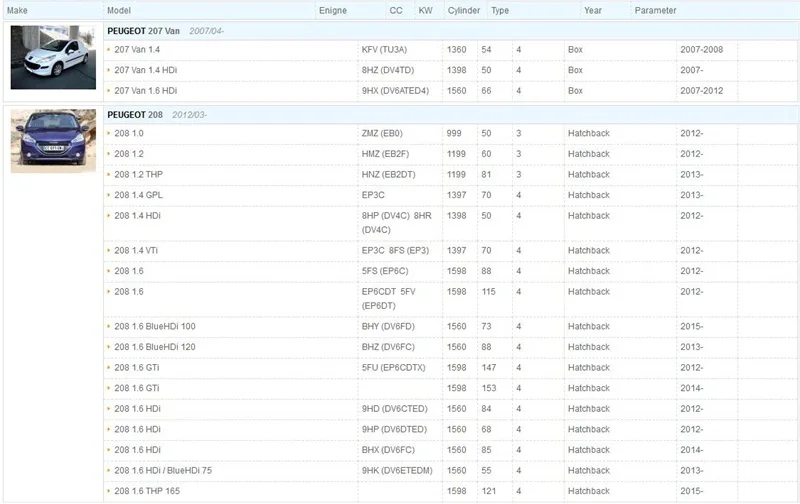800x504 pixels.
Task: Click engine code HNZ (EB2DT)
Action: [x=388, y=174]
